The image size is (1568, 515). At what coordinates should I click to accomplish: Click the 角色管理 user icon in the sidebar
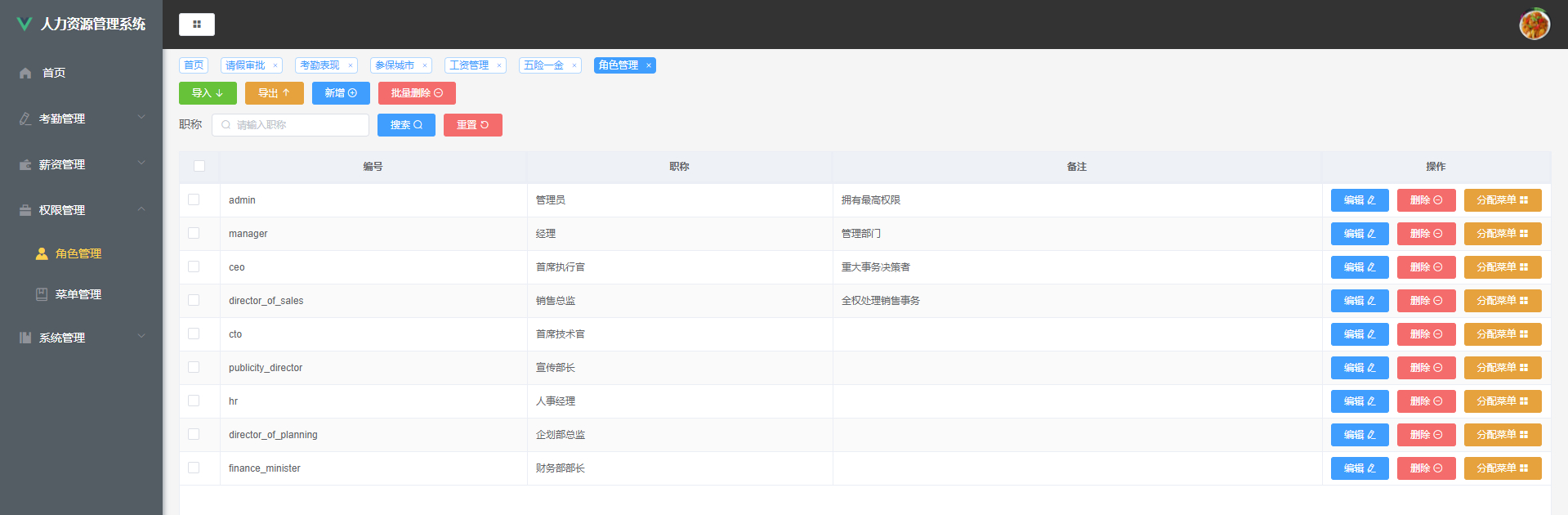(42, 253)
